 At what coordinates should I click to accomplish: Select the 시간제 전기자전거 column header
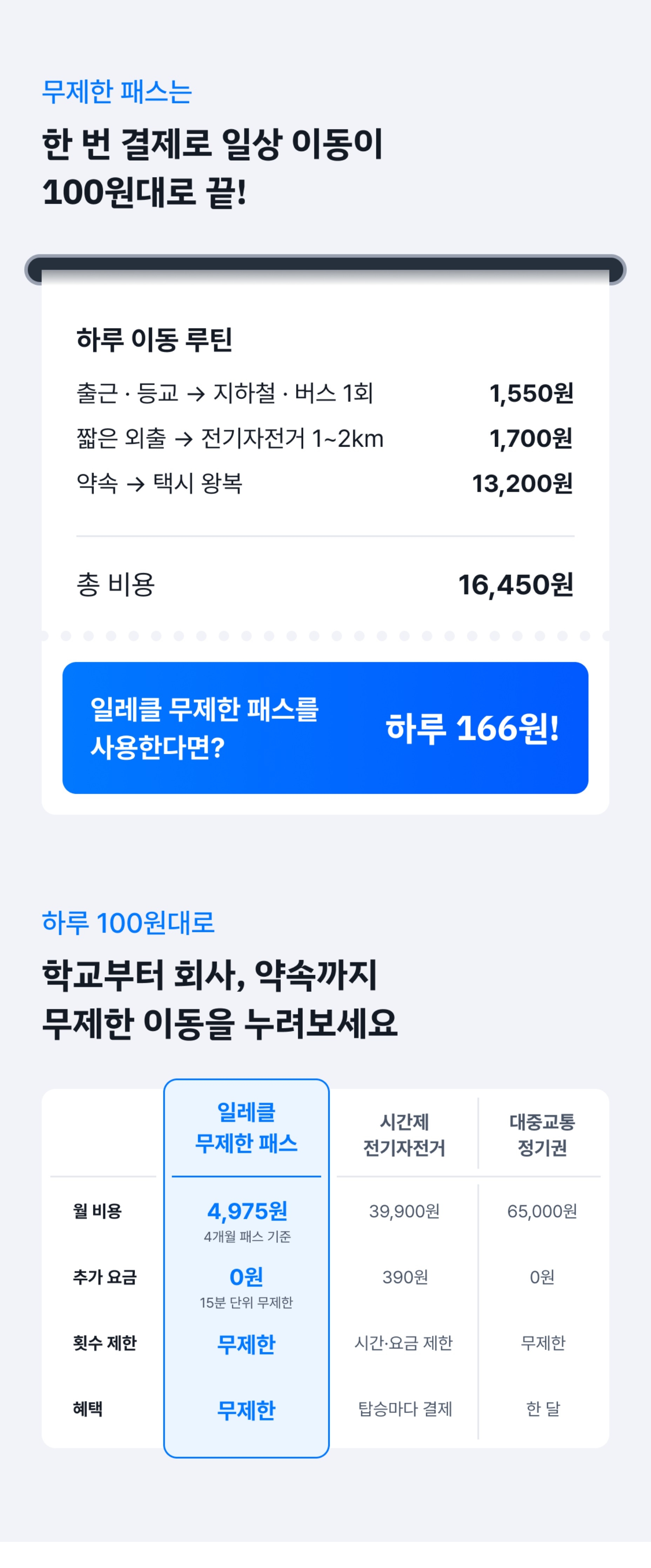point(404,1134)
